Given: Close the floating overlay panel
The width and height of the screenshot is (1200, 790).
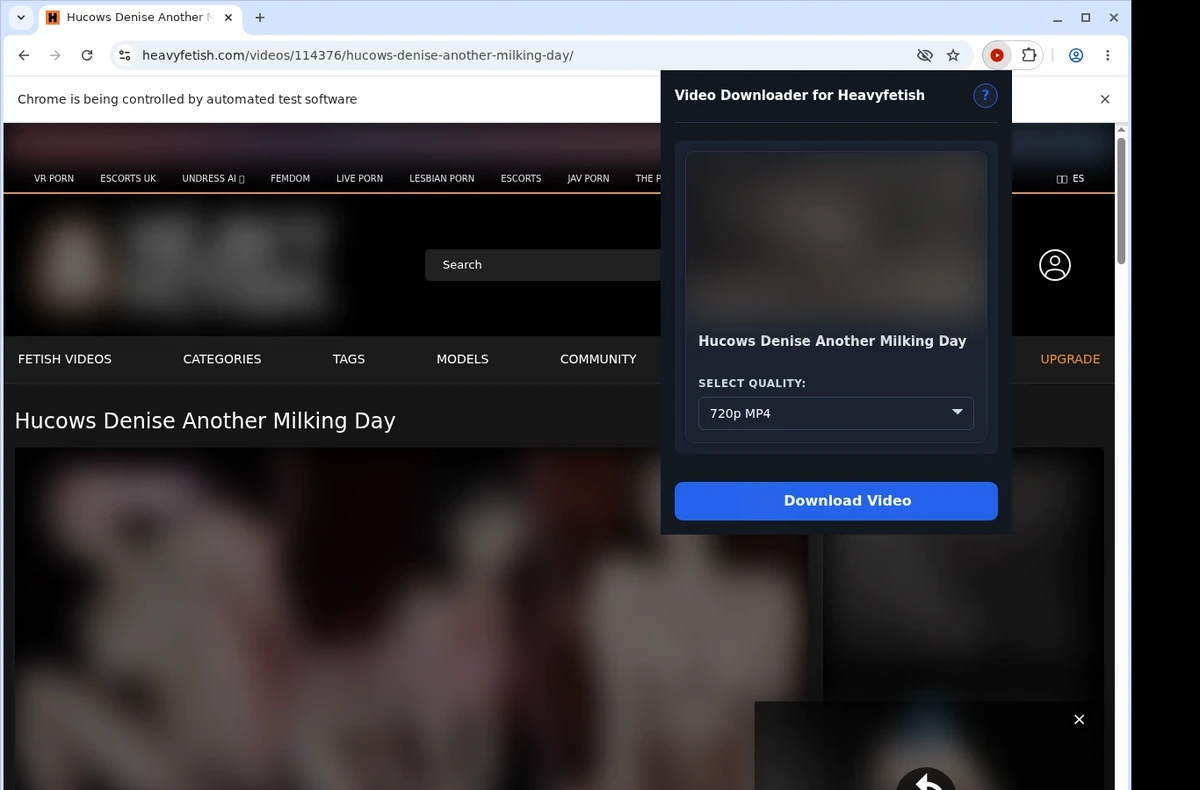Looking at the screenshot, I should point(1079,720).
